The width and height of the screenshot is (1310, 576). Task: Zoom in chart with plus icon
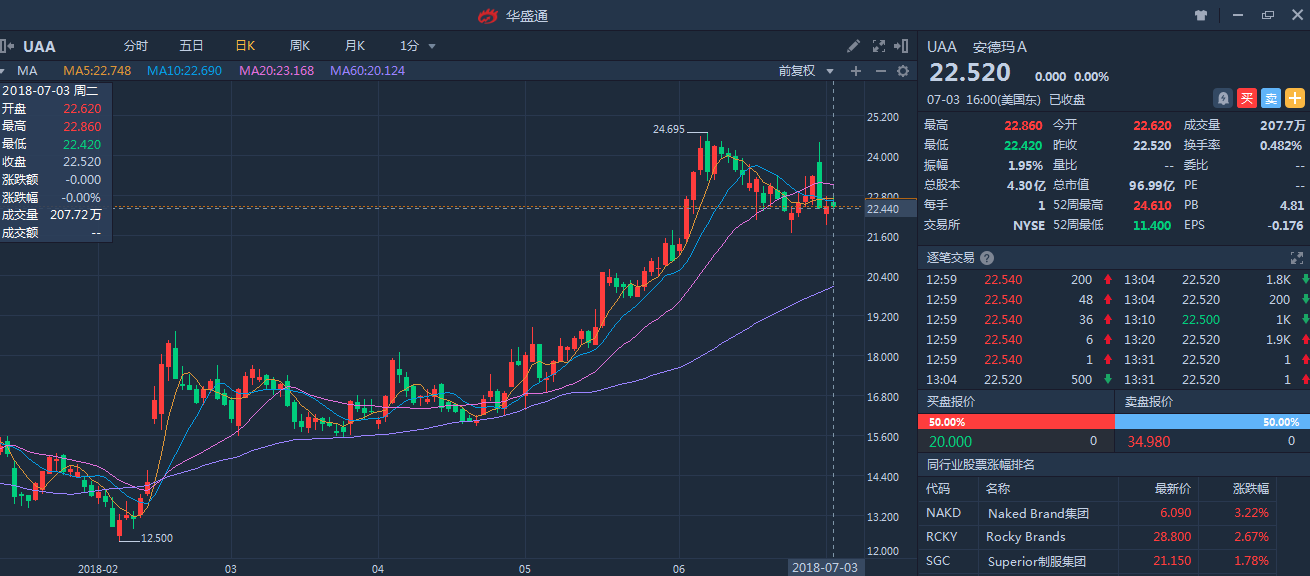tap(855, 71)
